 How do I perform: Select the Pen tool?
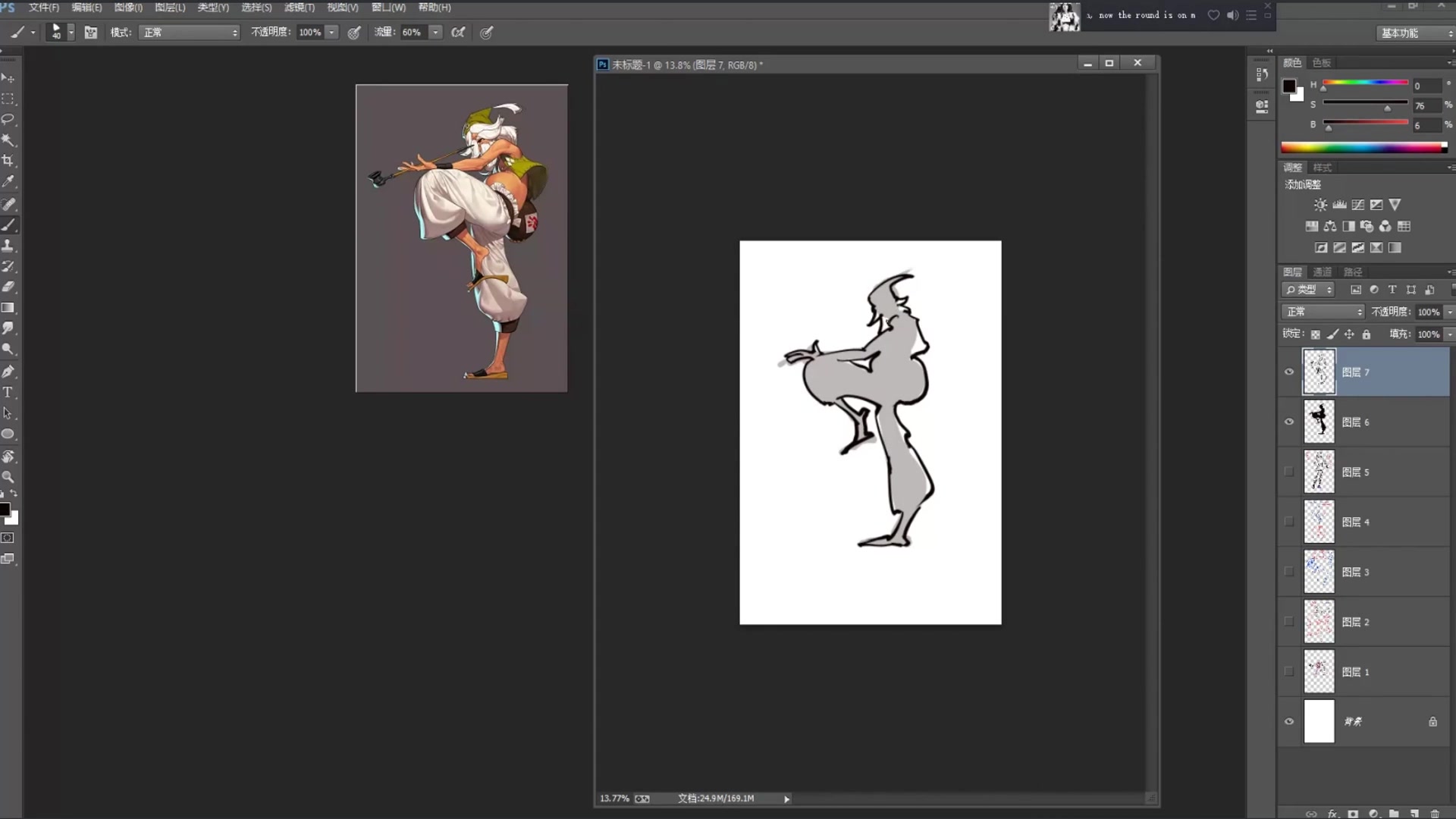pos(8,372)
